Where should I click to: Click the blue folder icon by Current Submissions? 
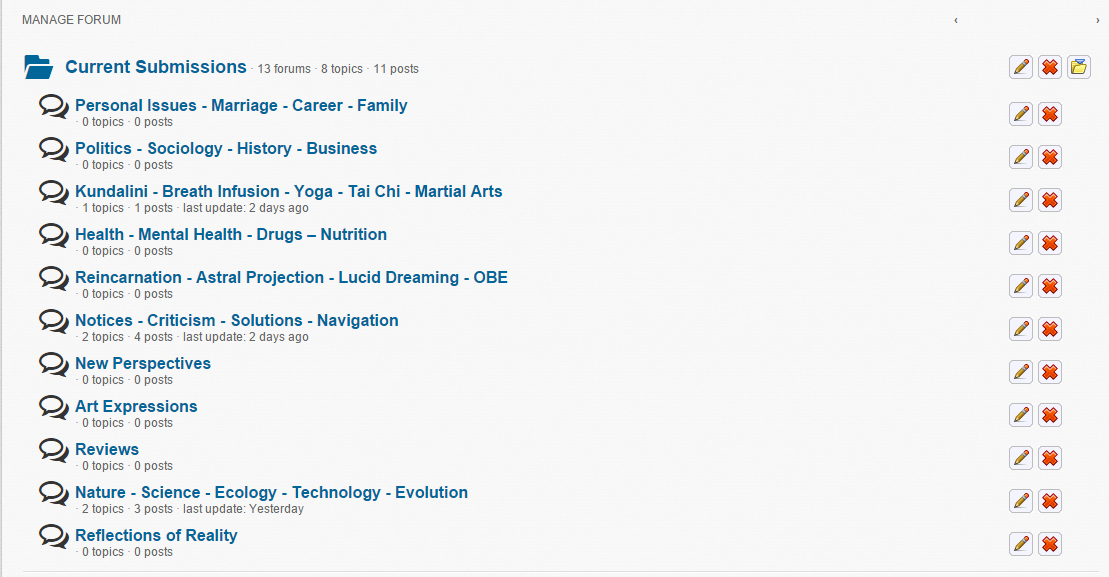click(x=39, y=68)
